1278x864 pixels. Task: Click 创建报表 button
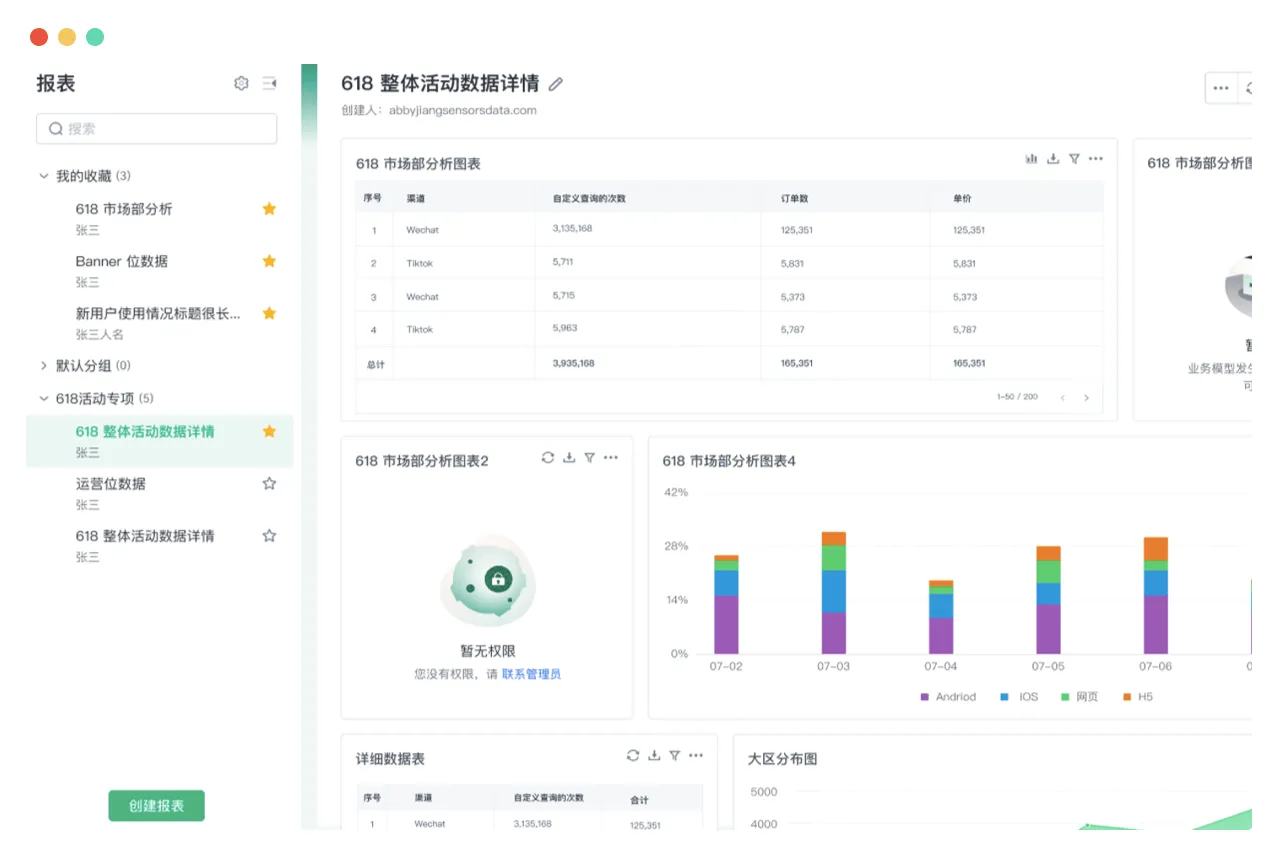(x=156, y=806)
